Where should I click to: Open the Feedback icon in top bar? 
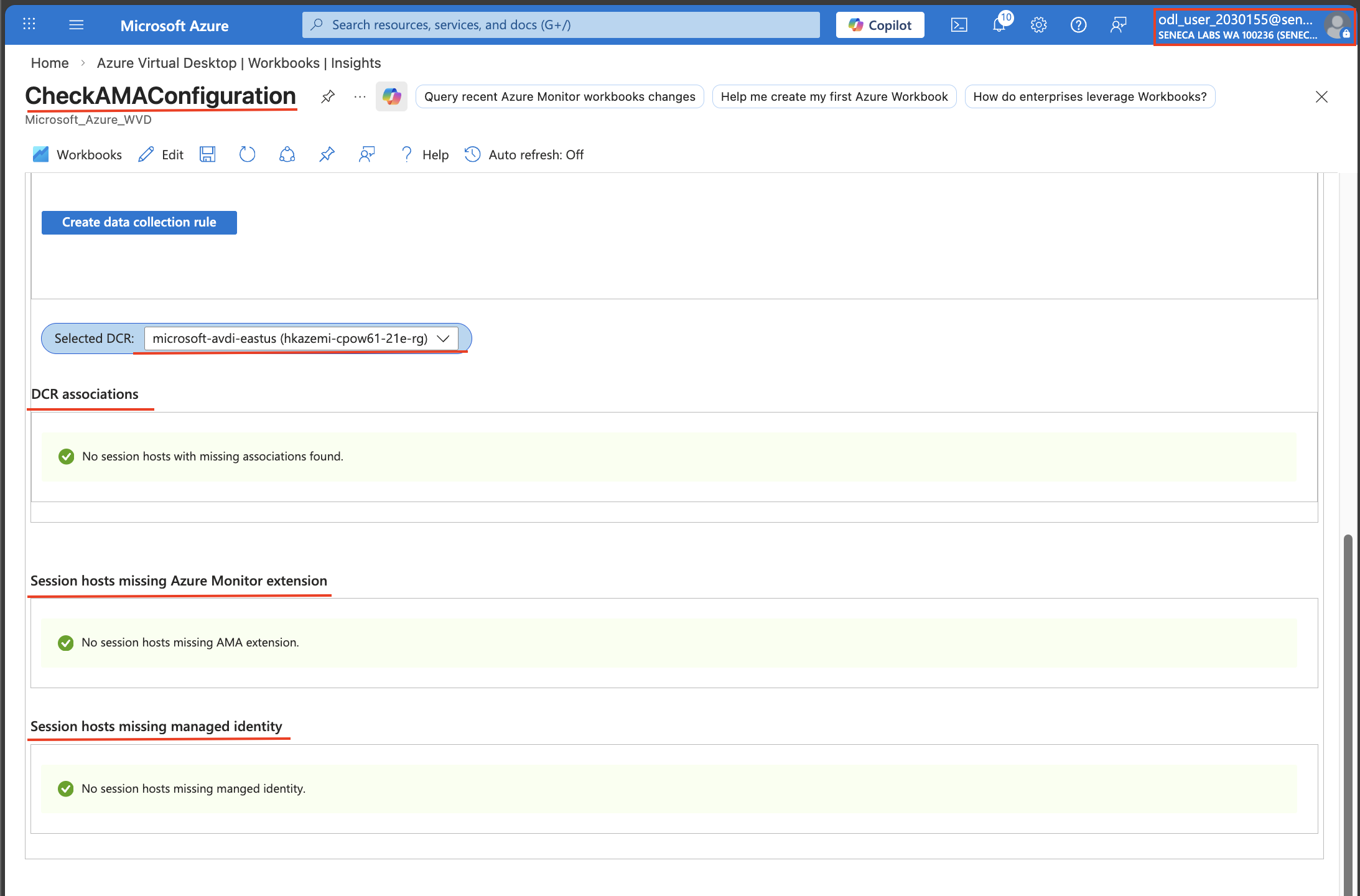pyautogui.click(x=1118, y=25)
